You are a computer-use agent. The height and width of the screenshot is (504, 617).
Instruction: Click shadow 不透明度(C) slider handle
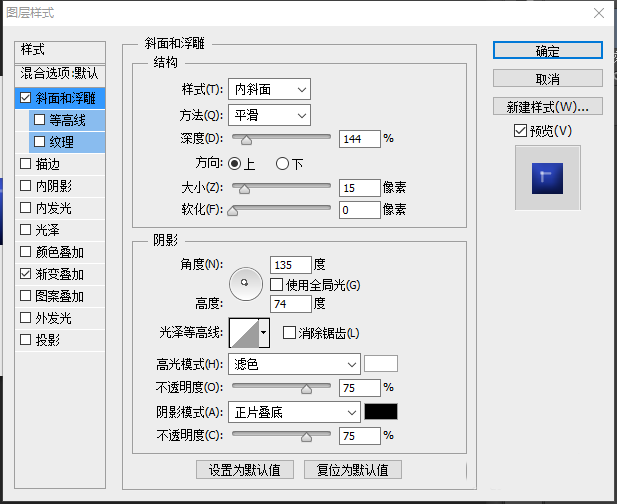(306, 437)
